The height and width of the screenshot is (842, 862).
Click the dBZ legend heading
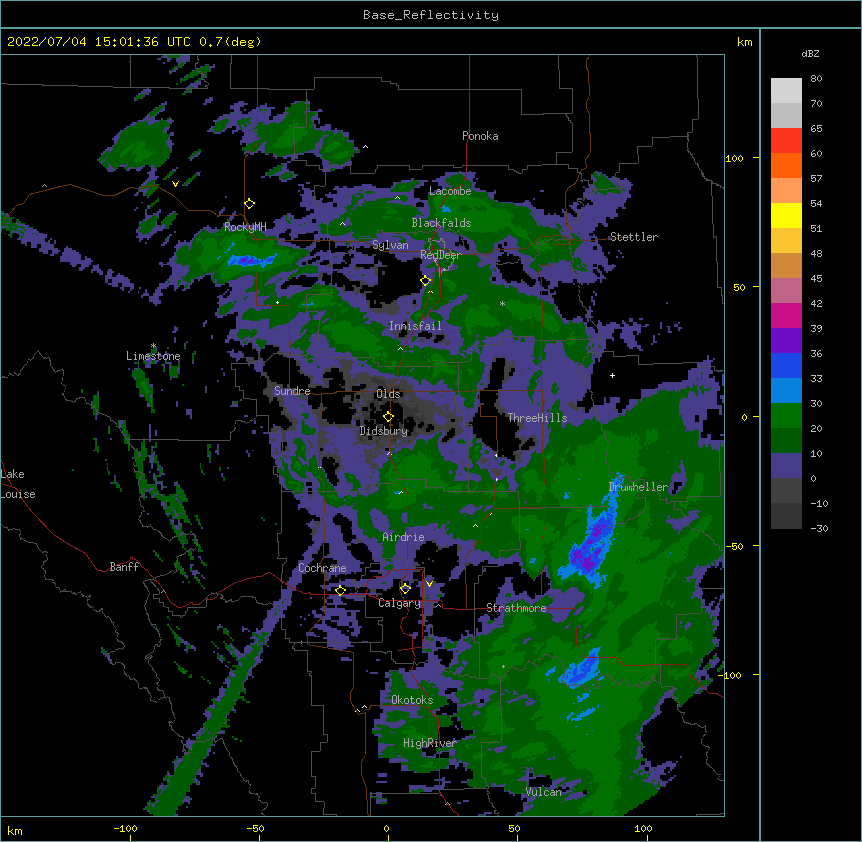pyautogui.click(x=810, y=53)
